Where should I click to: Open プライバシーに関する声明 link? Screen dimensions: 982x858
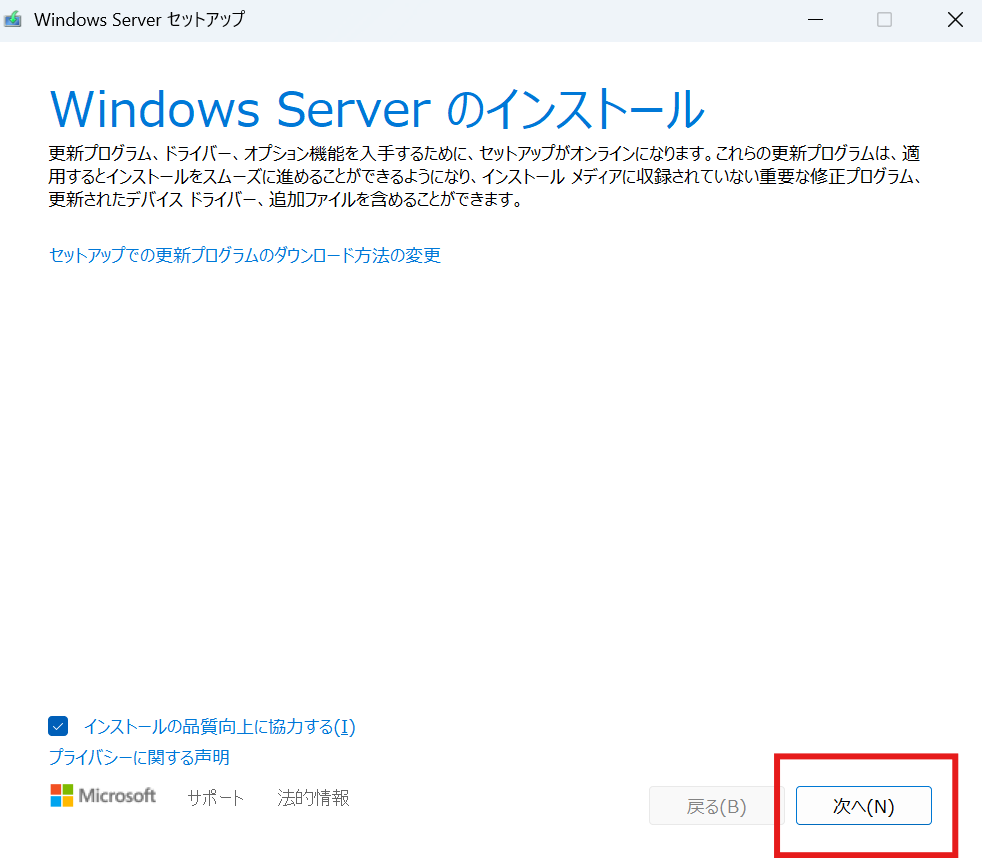coord(139,757)
